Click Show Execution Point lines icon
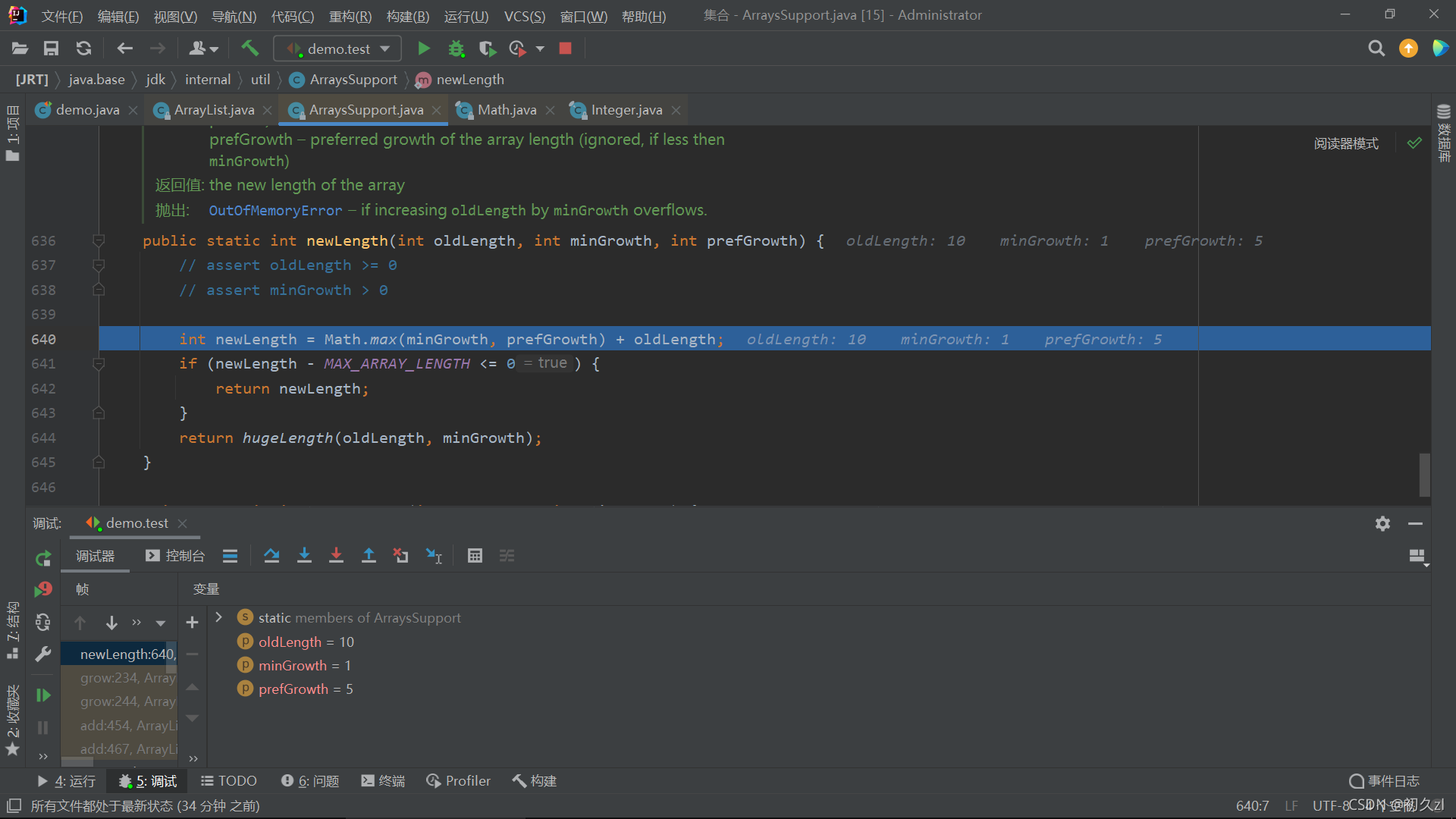 (x=230, y=556)
